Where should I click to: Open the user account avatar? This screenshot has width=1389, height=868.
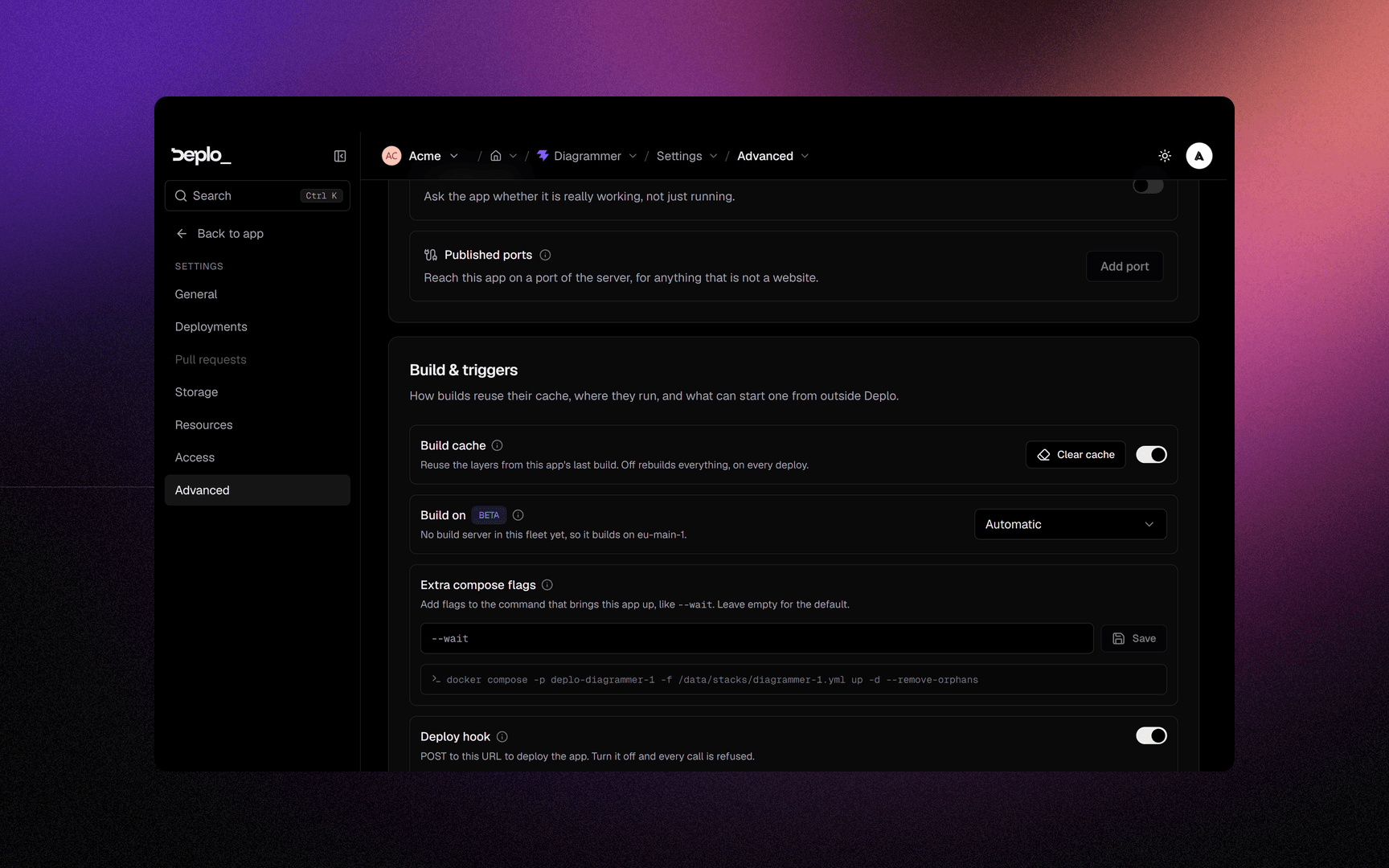[x=1199, y=156]
